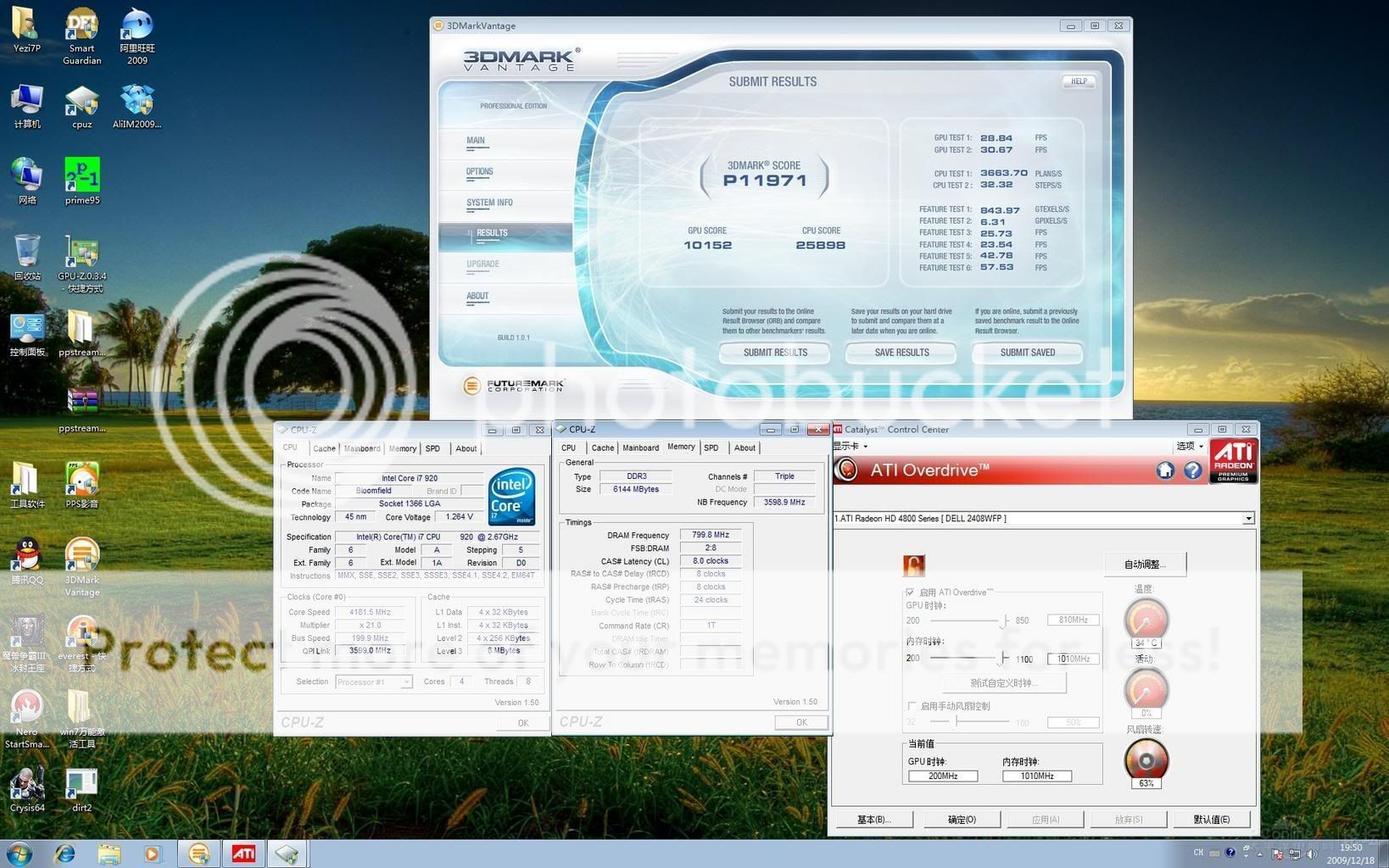Click the HELP button in 3DMark Vantage
Image resolution: width=1389 pixels, height=868 pixels.
(x=1079, y=81)
